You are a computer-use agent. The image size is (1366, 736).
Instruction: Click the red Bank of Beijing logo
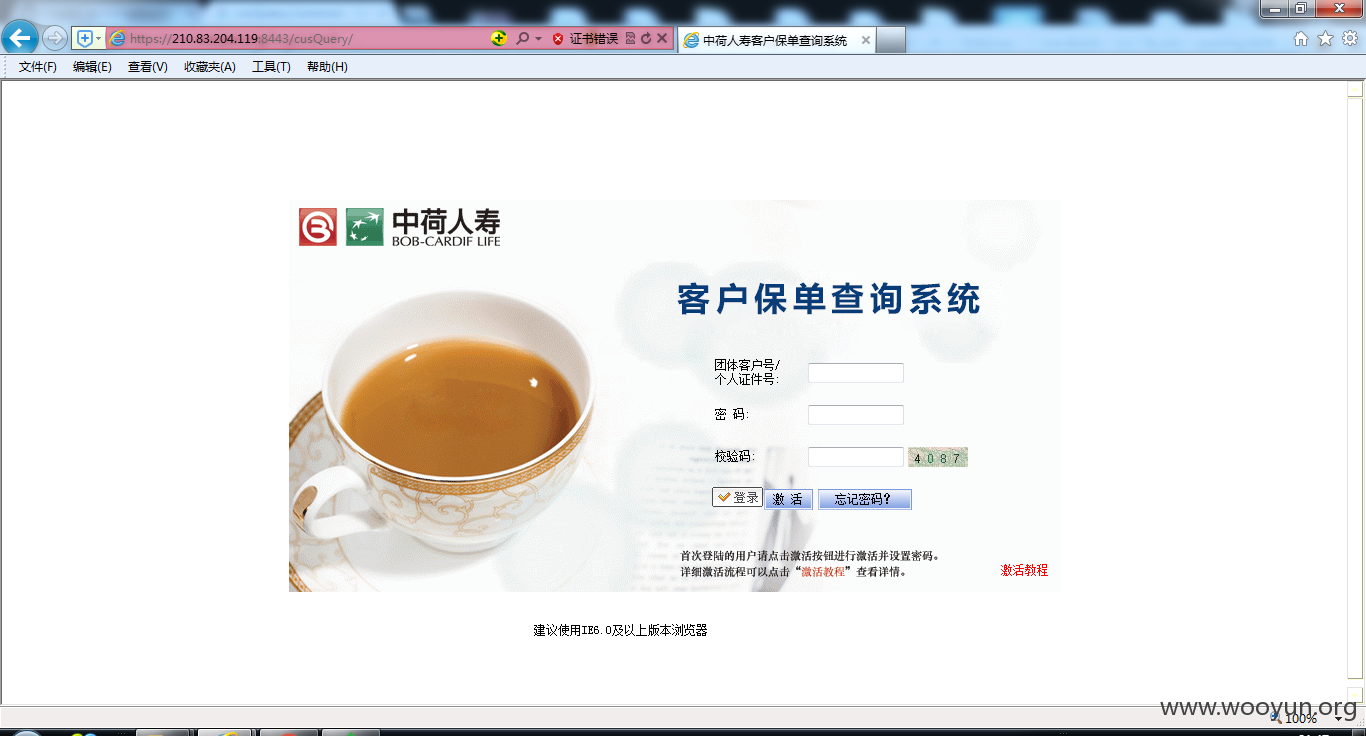pyautogui.click(x=318, y=227)
